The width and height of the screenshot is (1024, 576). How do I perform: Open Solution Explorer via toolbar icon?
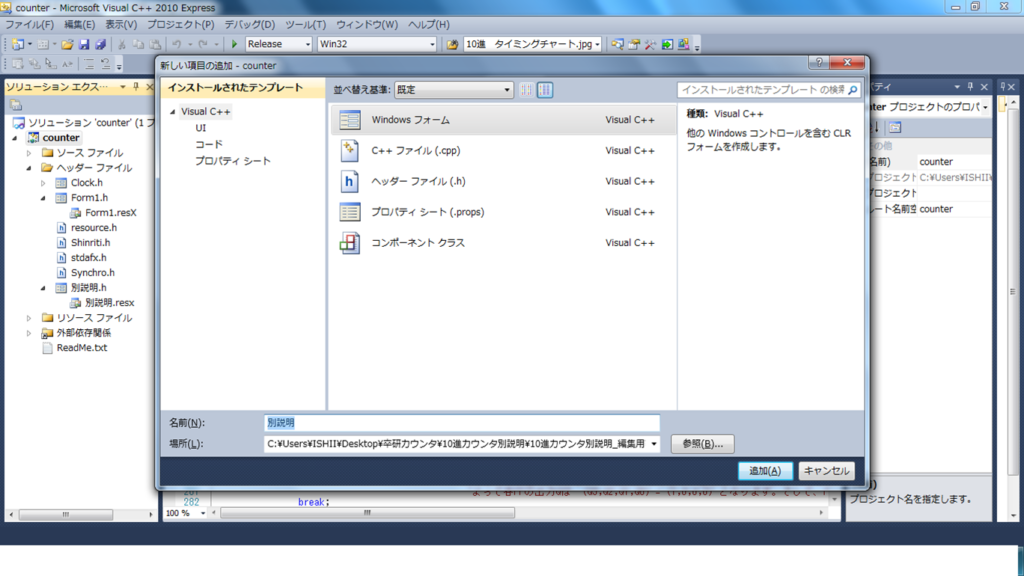click(617, 44)
